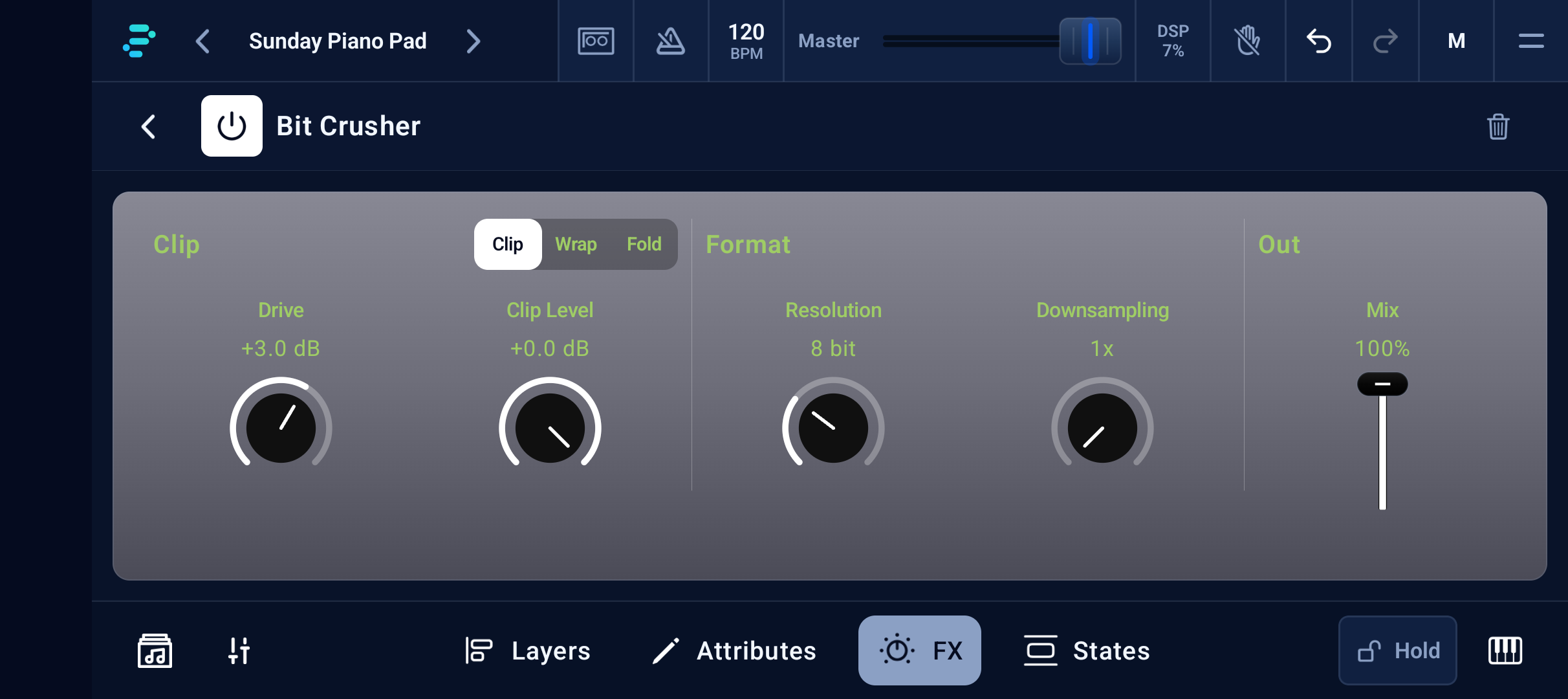Select Wrap mode

576,244
